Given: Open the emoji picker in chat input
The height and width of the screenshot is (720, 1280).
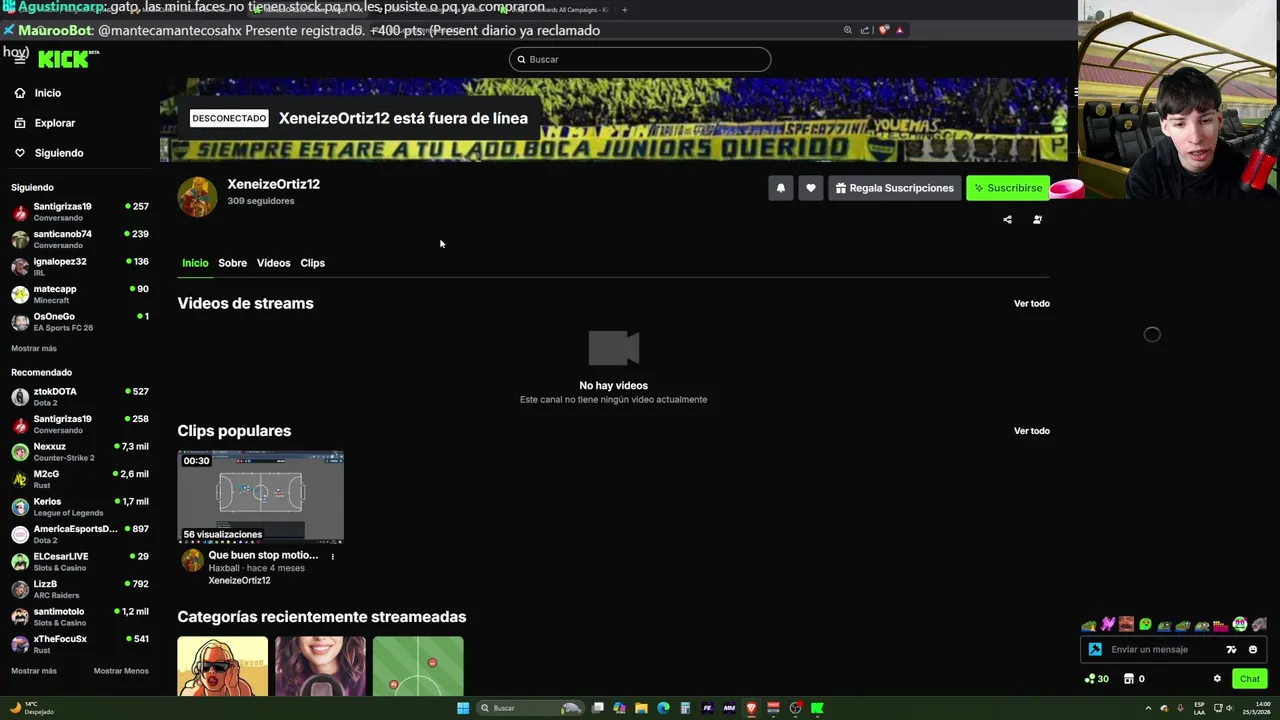Looking at the screenshot, I should pyautogui.click(x=1253, y=650).
